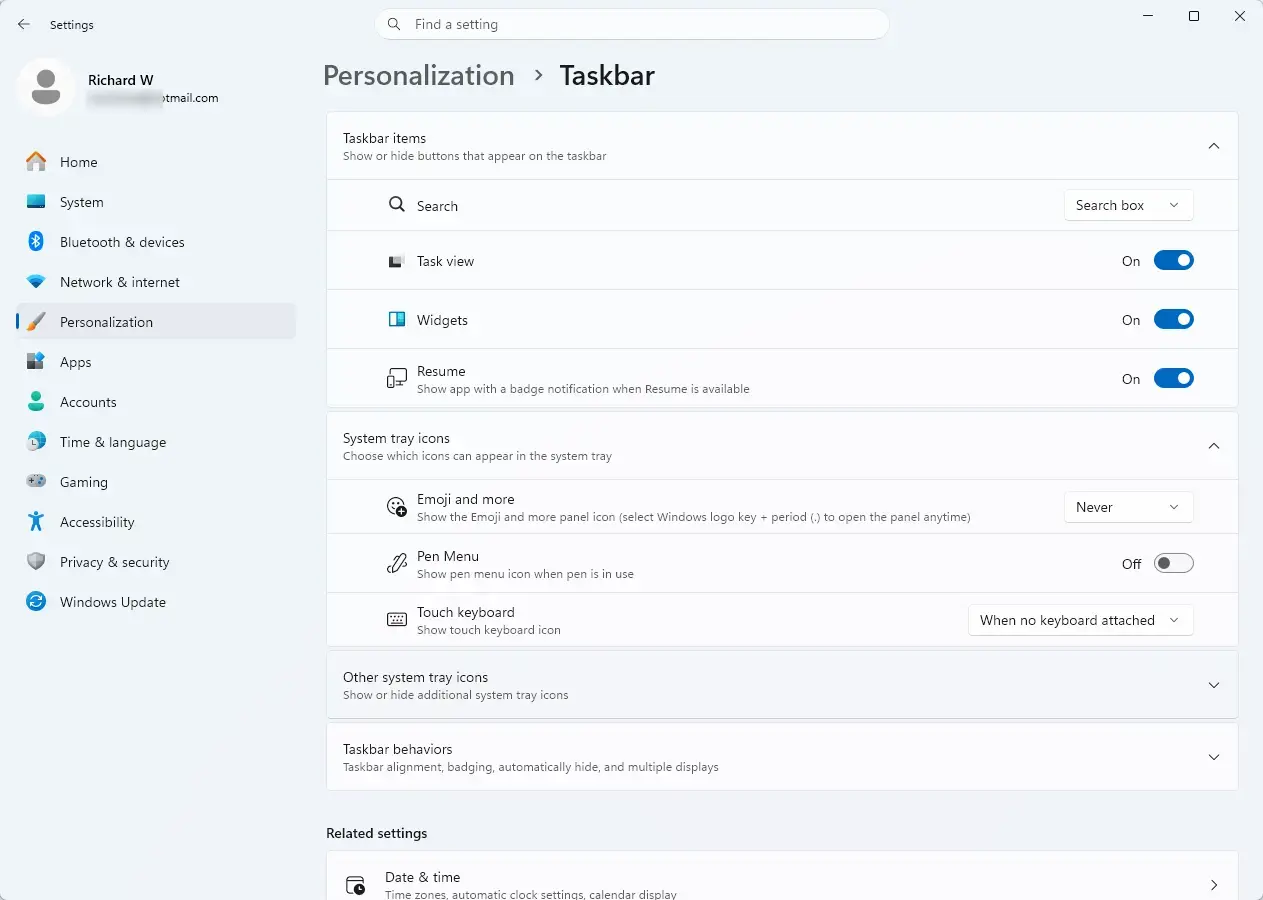
Task: Click the back arrow in Settings
Action: [x=24, y=24]
